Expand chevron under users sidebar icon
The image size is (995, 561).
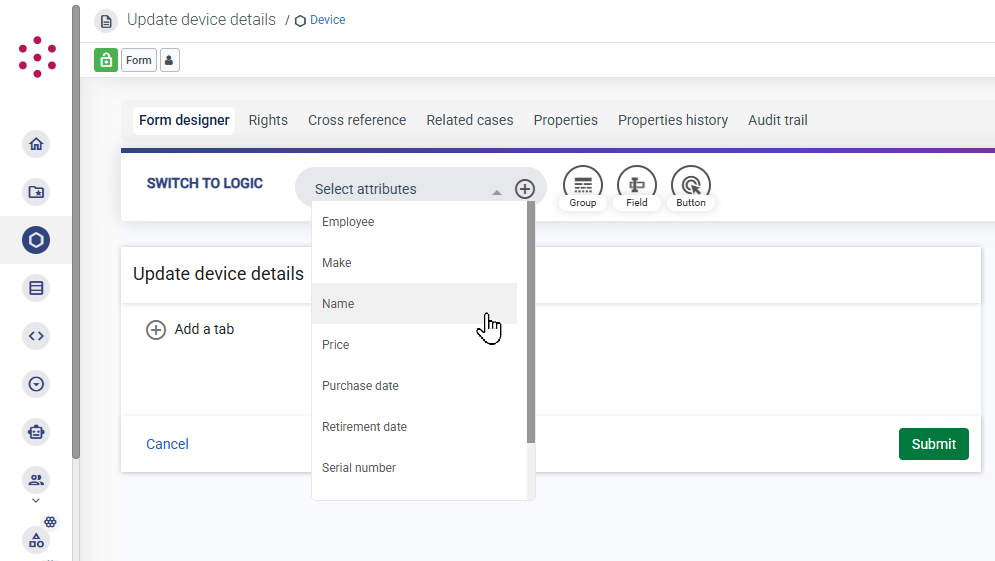(x=36, y=501)
